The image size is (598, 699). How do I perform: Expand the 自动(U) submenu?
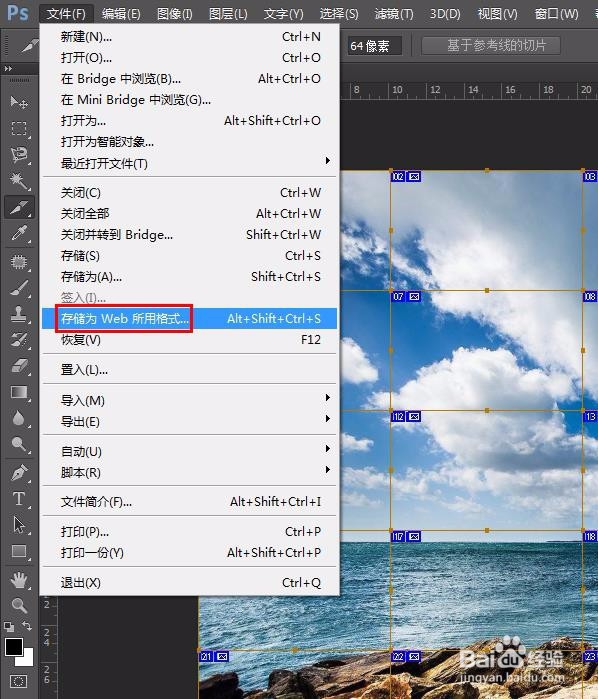[190, 451]
